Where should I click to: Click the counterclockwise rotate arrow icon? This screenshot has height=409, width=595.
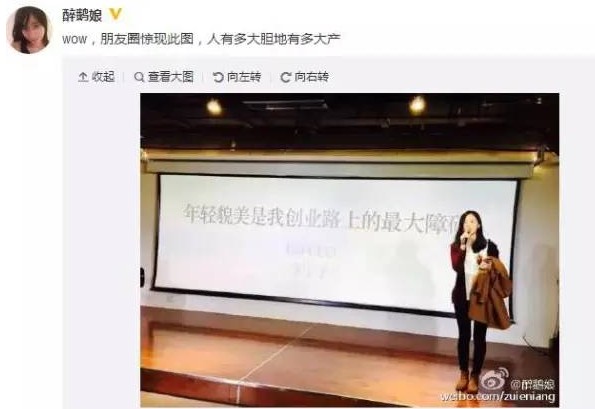coord(218,77)
